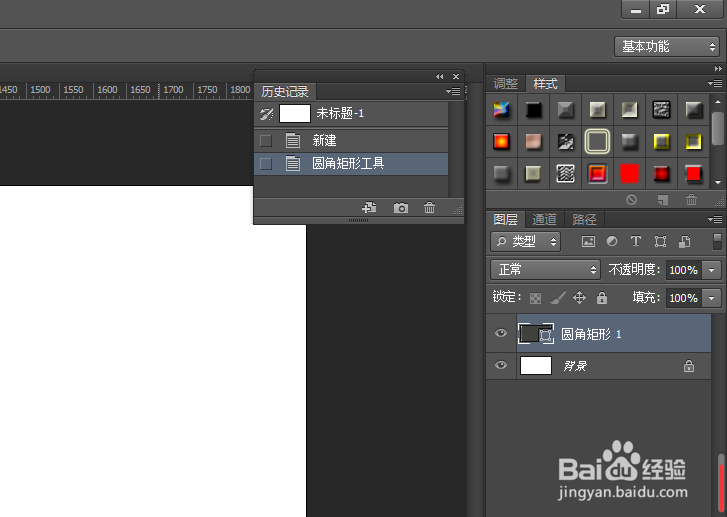
Task: Click 填充 value field 100%
Action: tap(683, 298)
